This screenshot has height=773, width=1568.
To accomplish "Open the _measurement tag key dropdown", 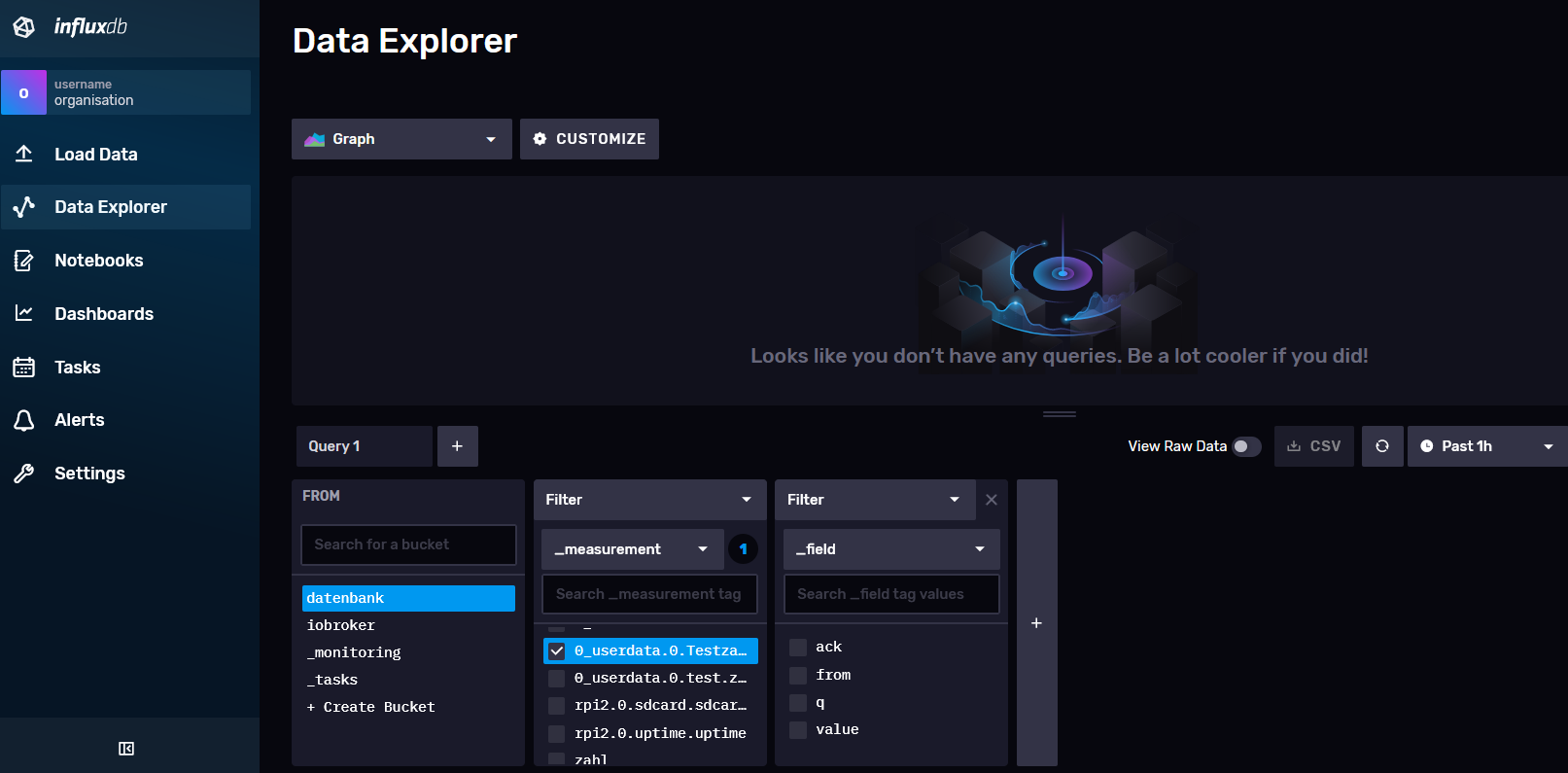I will (633, 549).
